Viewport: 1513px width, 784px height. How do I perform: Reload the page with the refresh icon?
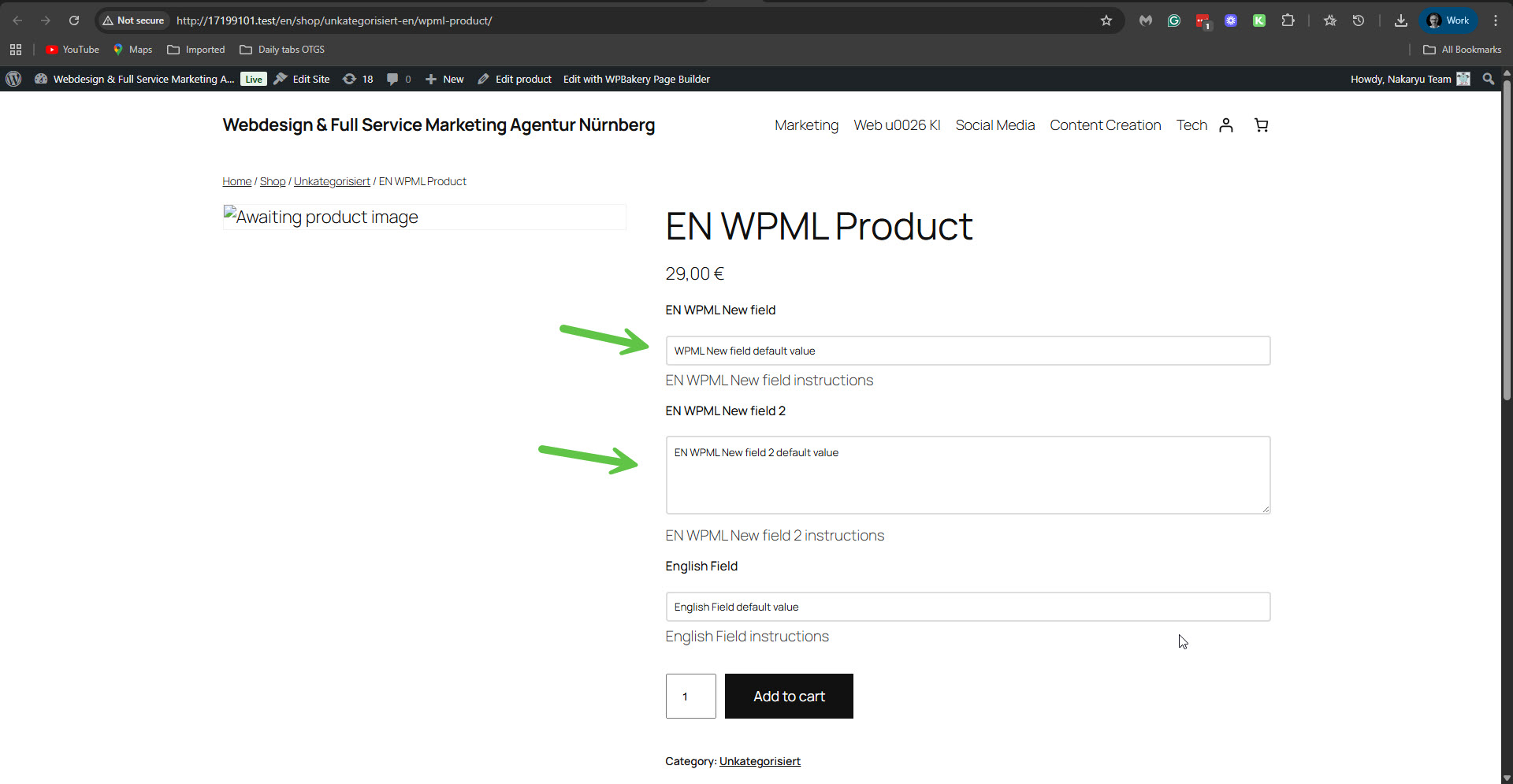tap(74, 20)
